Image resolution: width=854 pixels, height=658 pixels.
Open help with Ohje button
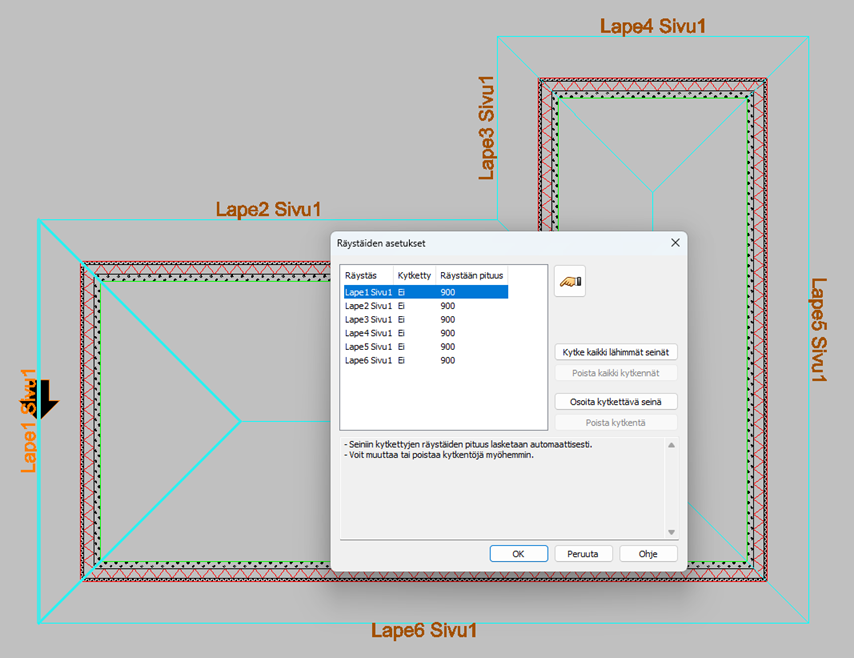648,553
